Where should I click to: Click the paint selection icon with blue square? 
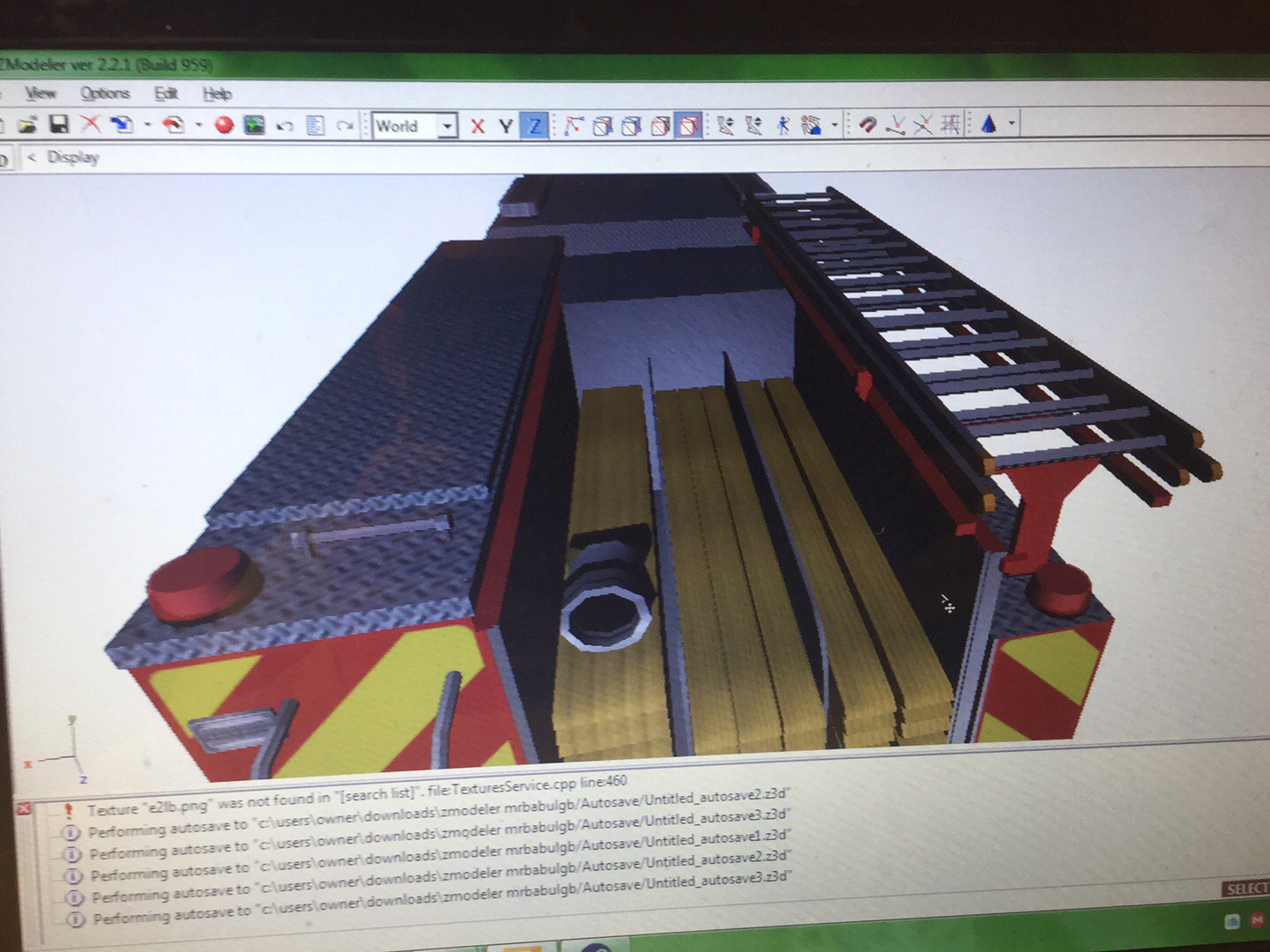point(811,126)
